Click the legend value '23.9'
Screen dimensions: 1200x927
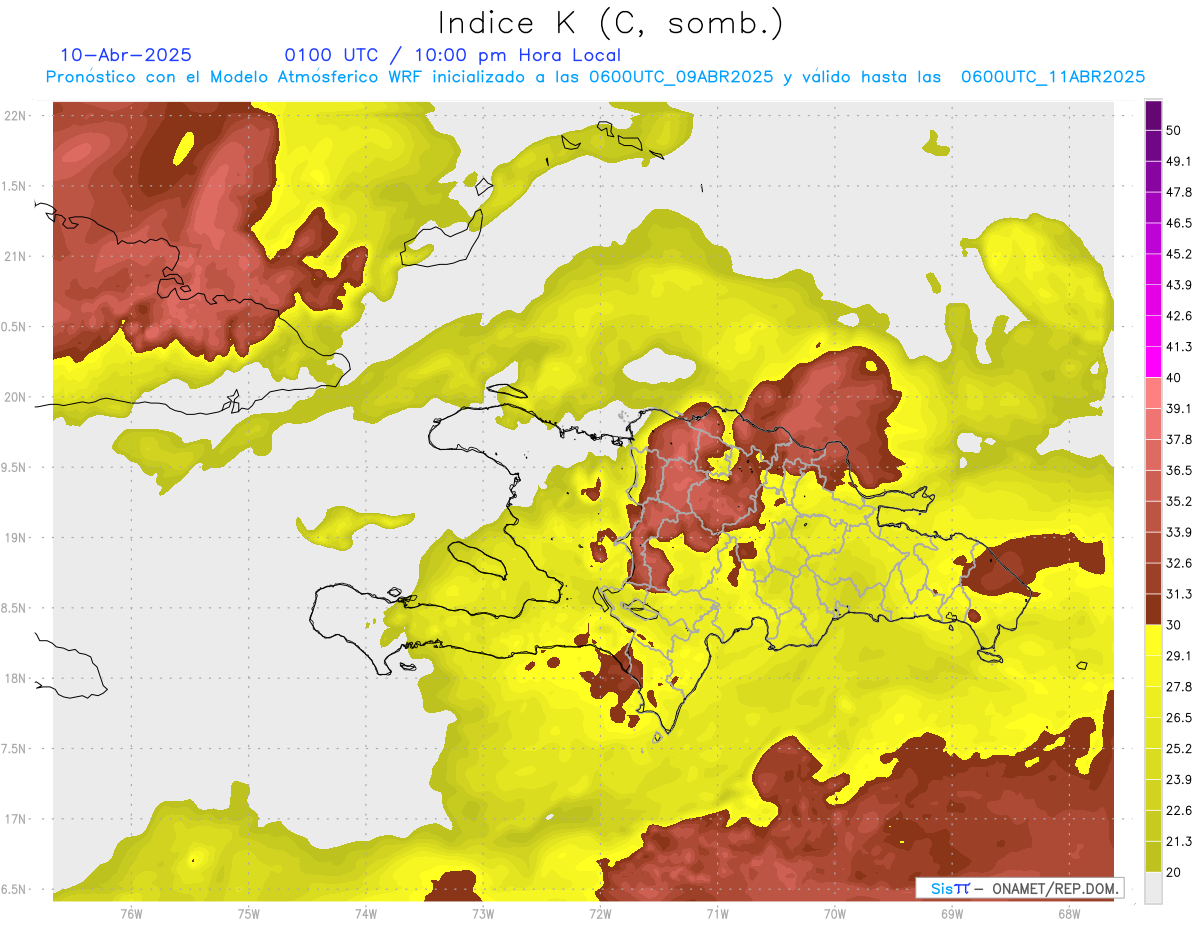pyautogui.click(x=1179, y=779)
